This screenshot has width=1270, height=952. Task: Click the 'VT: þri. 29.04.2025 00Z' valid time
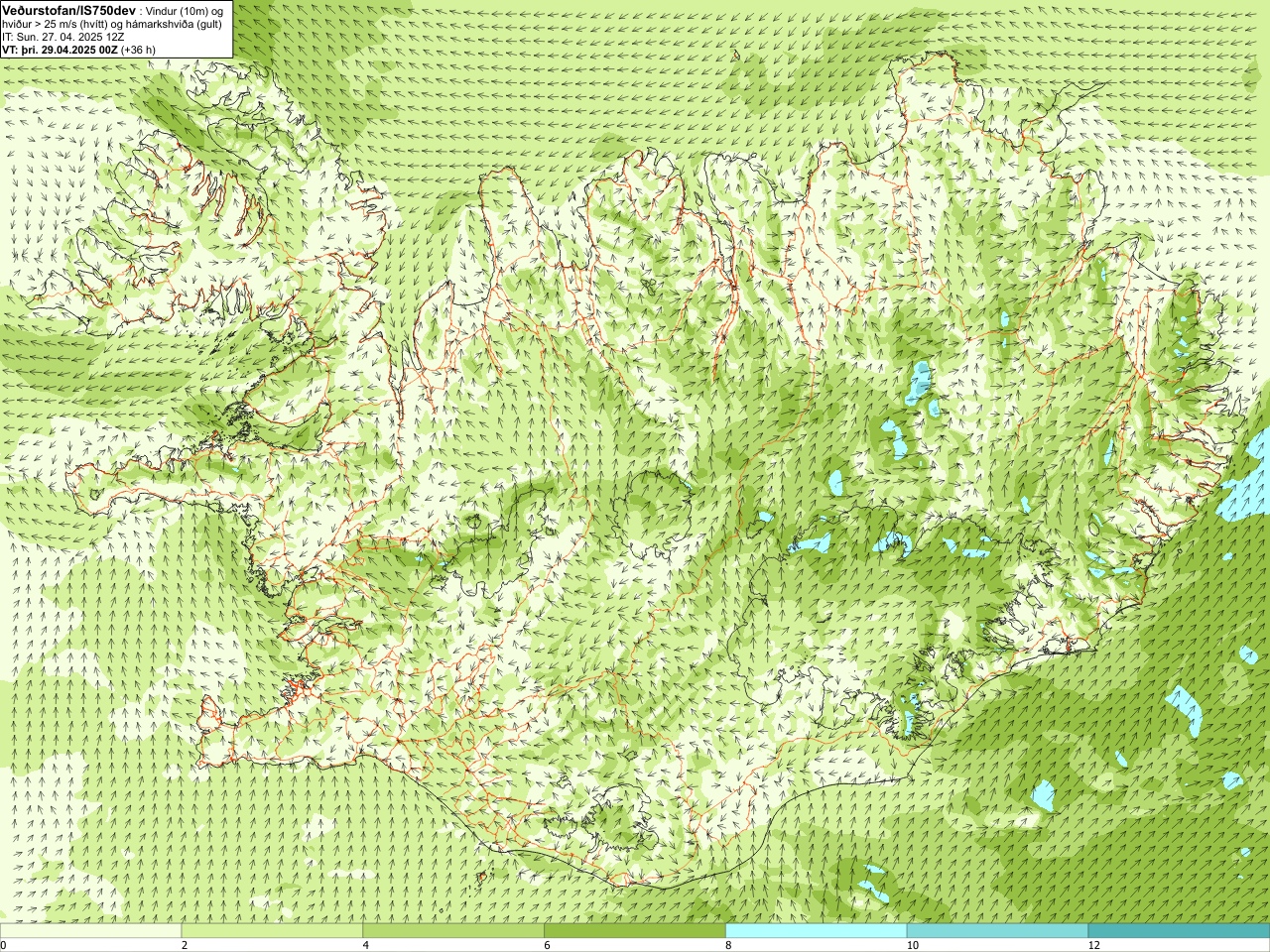[60, 49]
